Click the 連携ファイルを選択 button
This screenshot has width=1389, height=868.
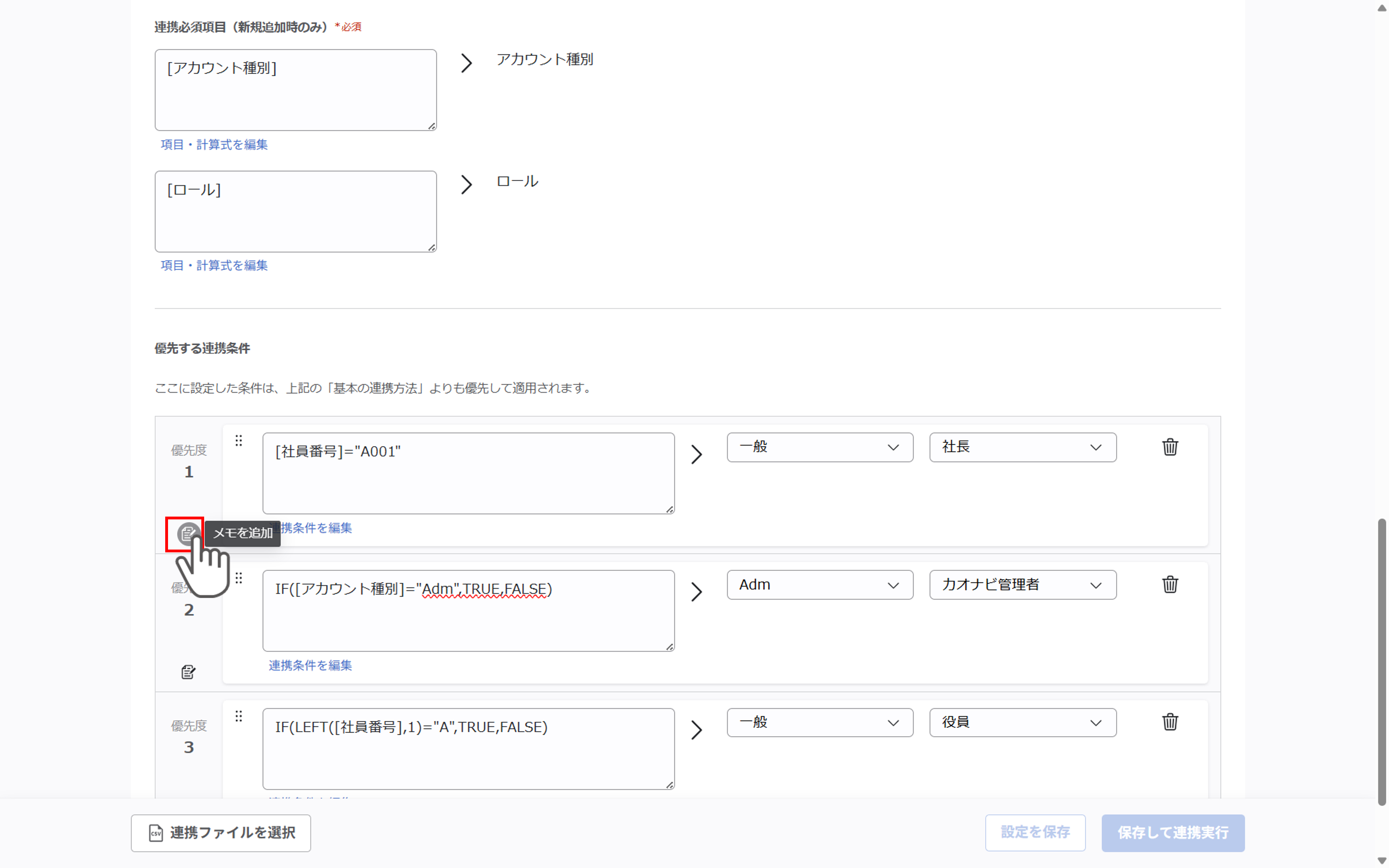click(x=221, y=833)
